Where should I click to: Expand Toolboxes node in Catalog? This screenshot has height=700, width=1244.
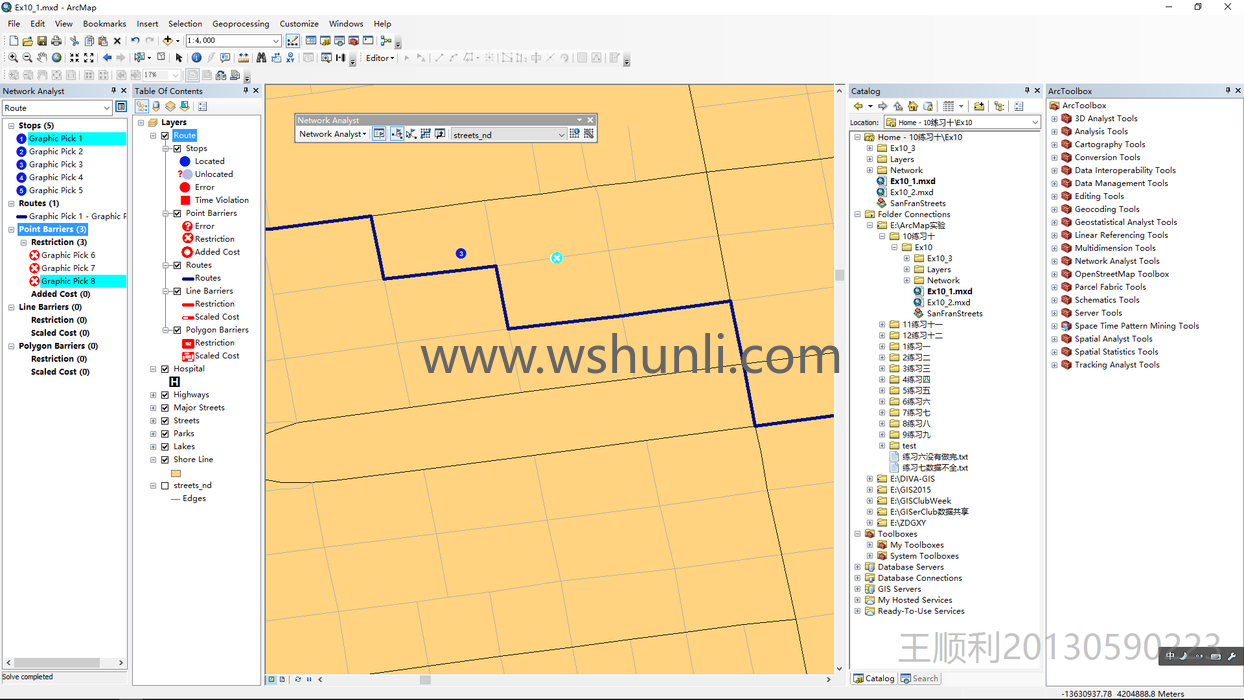point(858,534)
